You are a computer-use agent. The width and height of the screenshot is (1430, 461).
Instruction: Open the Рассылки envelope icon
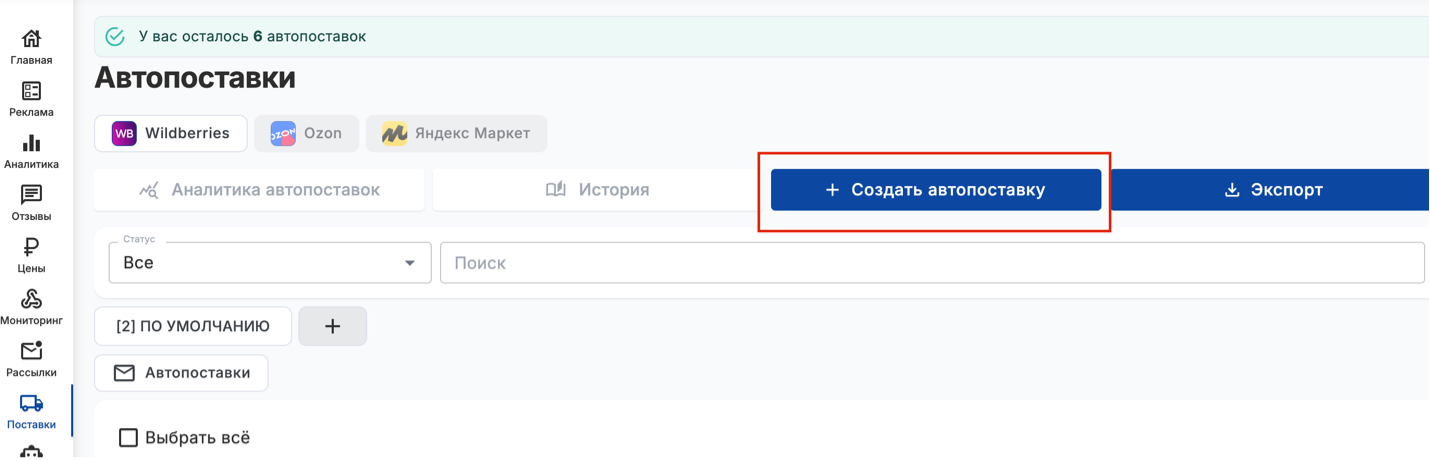tap(32, 352)
